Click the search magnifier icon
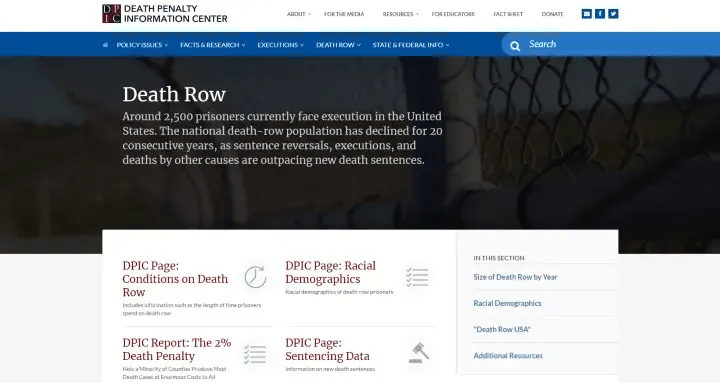720x383 pixels. coord(515,46)
